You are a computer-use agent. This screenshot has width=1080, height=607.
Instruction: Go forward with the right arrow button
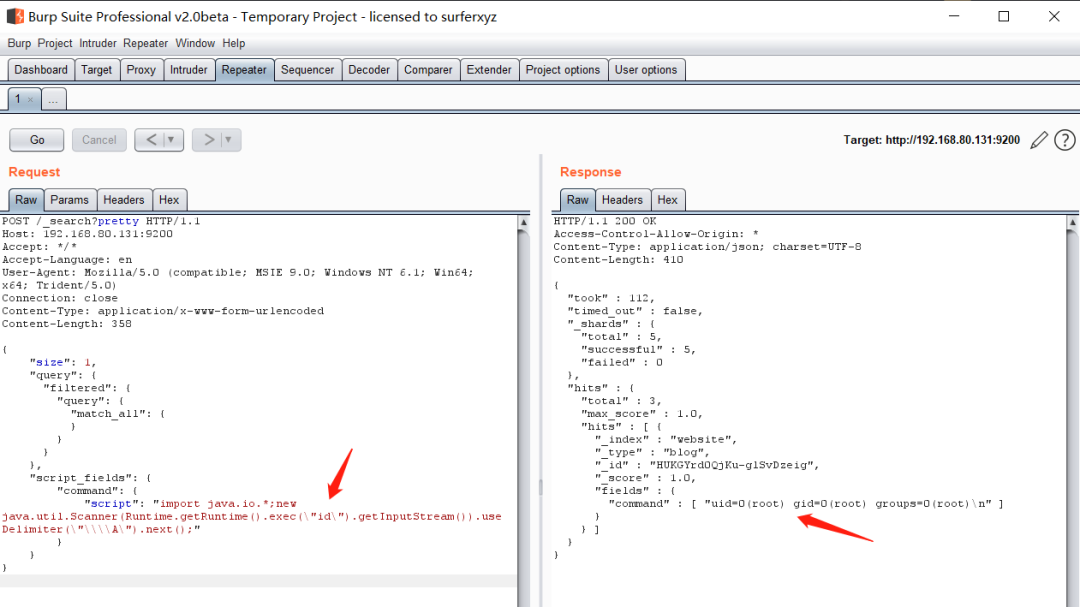209,140
